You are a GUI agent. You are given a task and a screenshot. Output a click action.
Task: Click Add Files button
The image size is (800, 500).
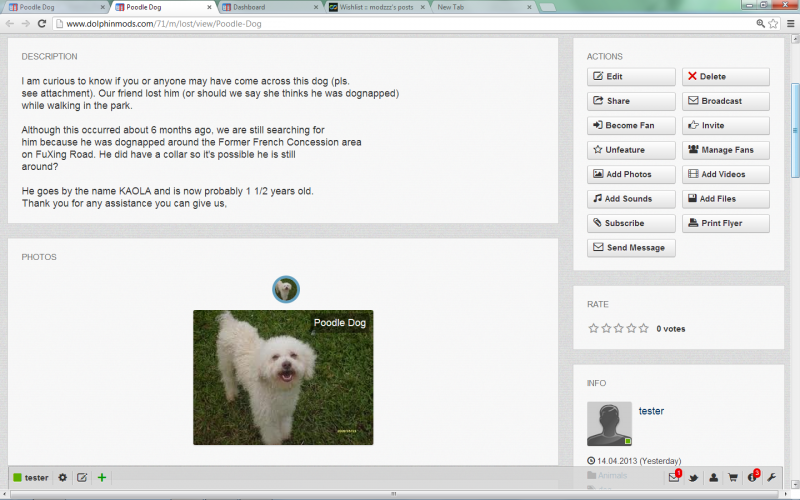[x=726, y=199]
